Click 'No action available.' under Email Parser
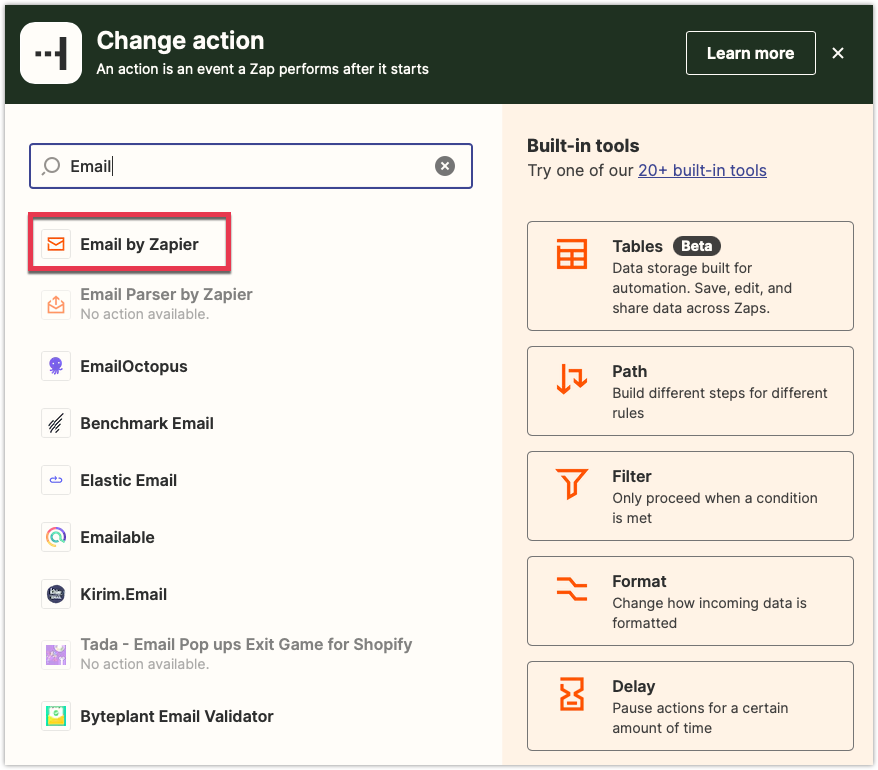Image resolution: width=878 pixels, height=770 pixels. tap(145, 314)
